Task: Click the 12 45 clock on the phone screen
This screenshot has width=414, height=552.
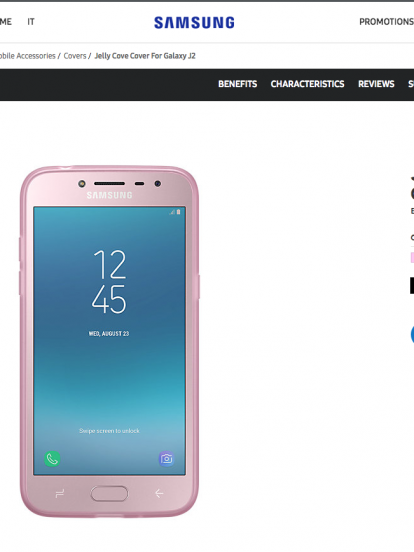Action: [x=109, y=282]
